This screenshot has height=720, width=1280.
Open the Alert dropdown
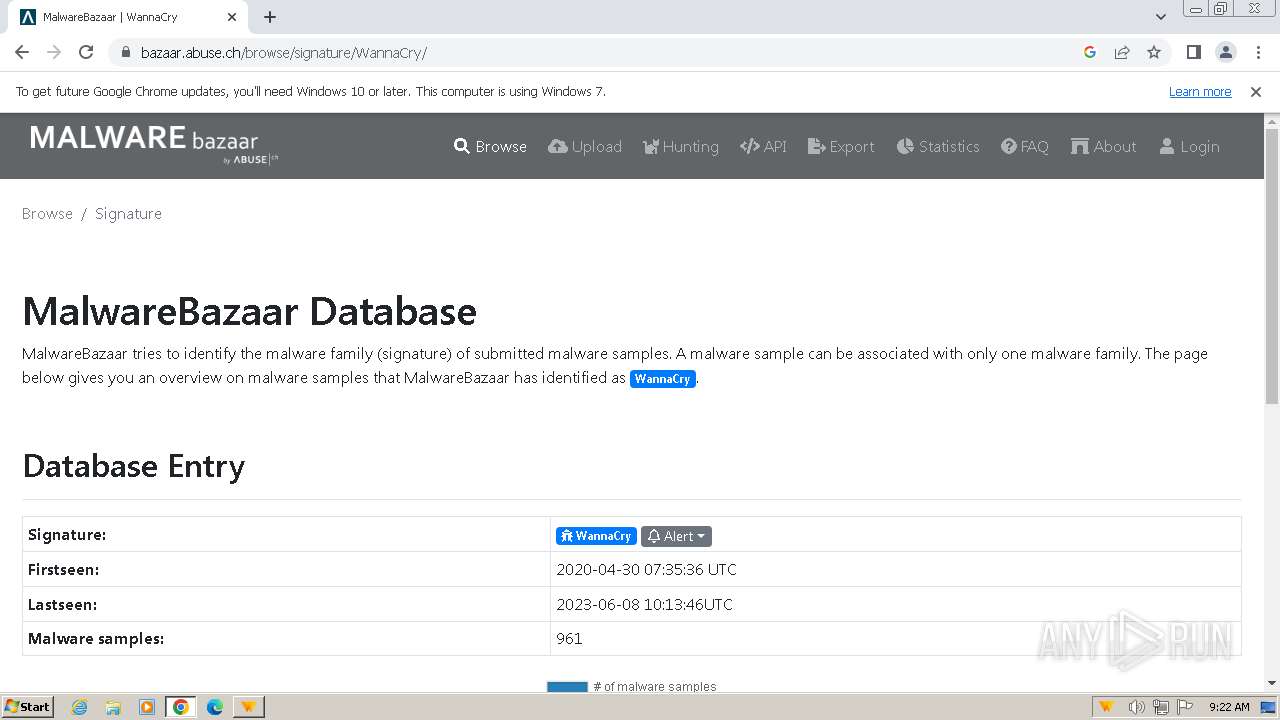coord(676,536)
